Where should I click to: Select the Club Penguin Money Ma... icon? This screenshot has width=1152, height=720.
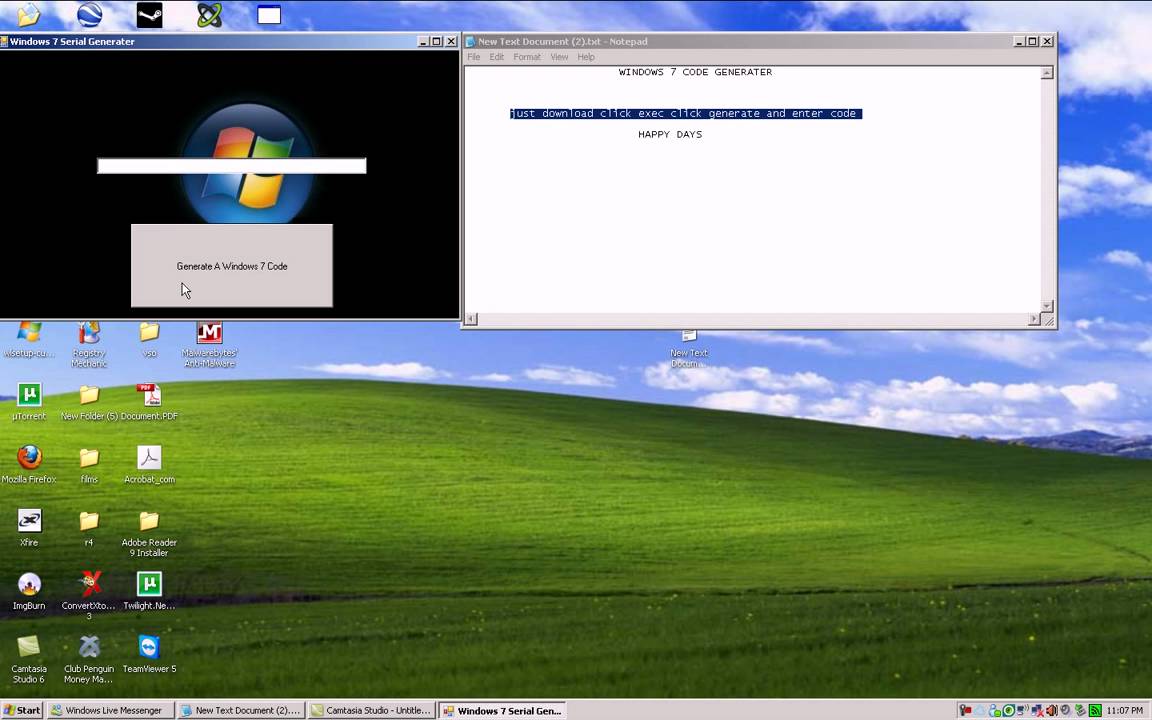(x=89, y=659)
